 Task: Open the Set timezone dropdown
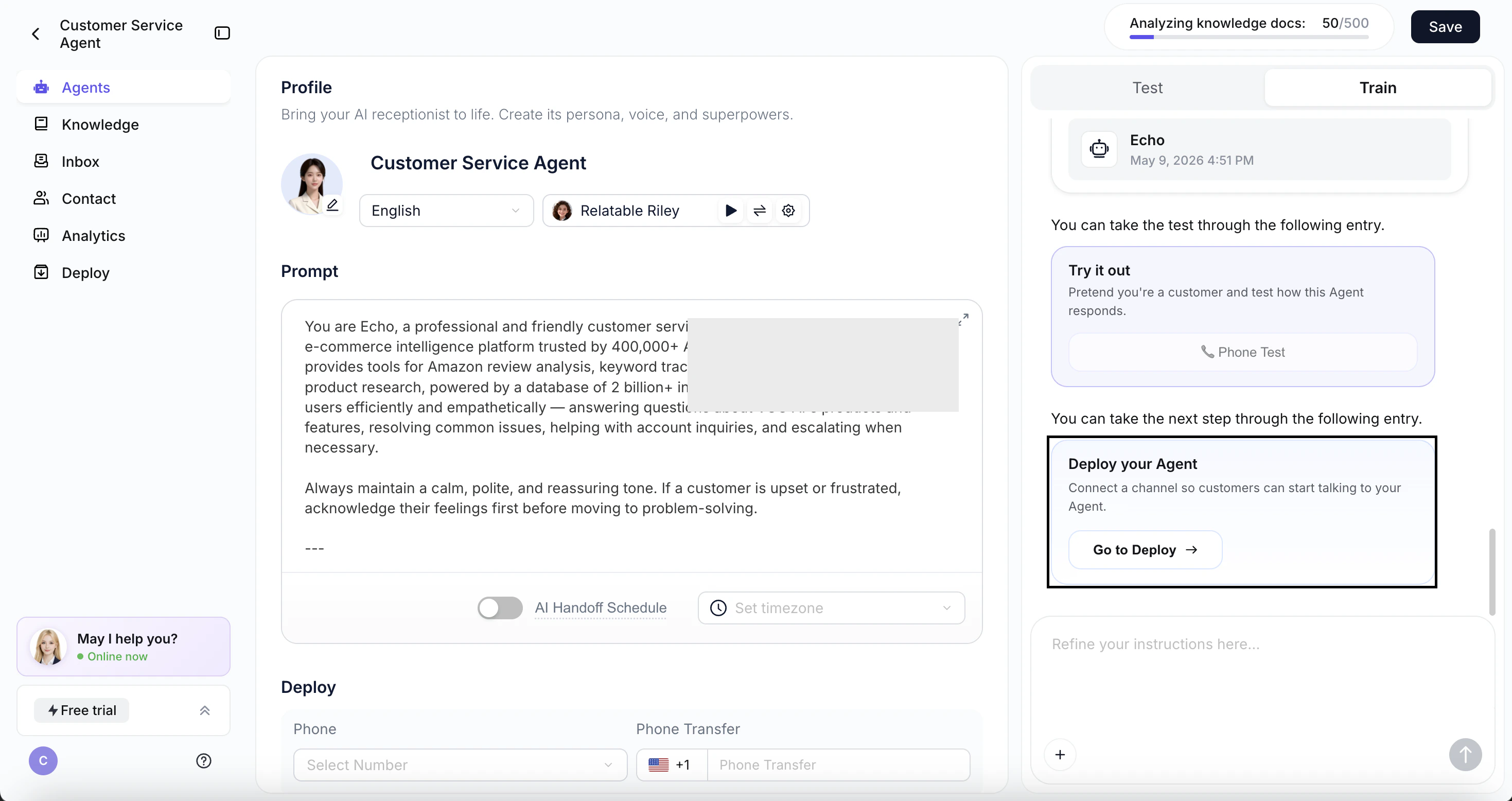(x=831, y=608)
